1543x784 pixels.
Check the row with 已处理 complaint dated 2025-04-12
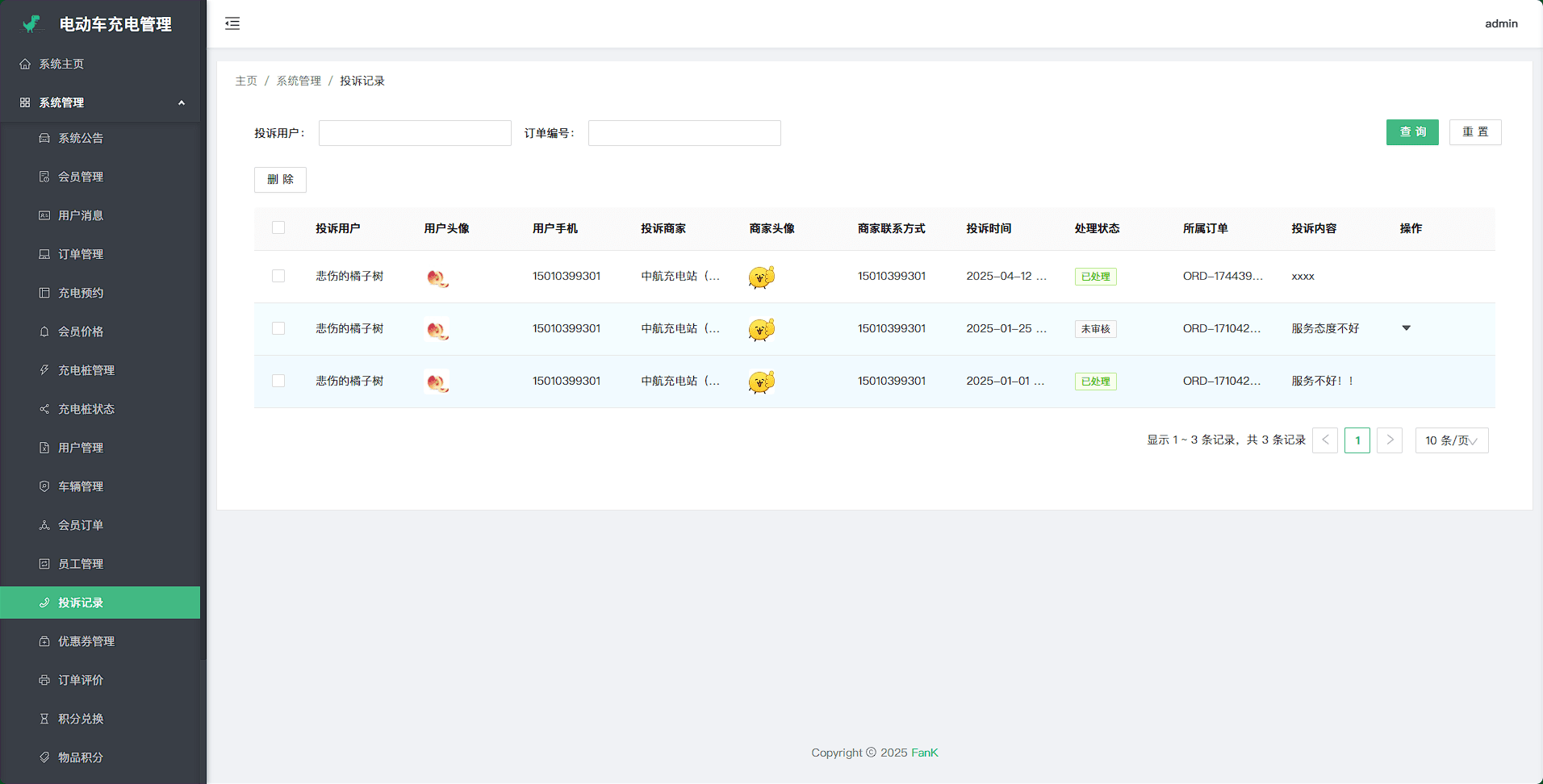(x=278, y=276)
